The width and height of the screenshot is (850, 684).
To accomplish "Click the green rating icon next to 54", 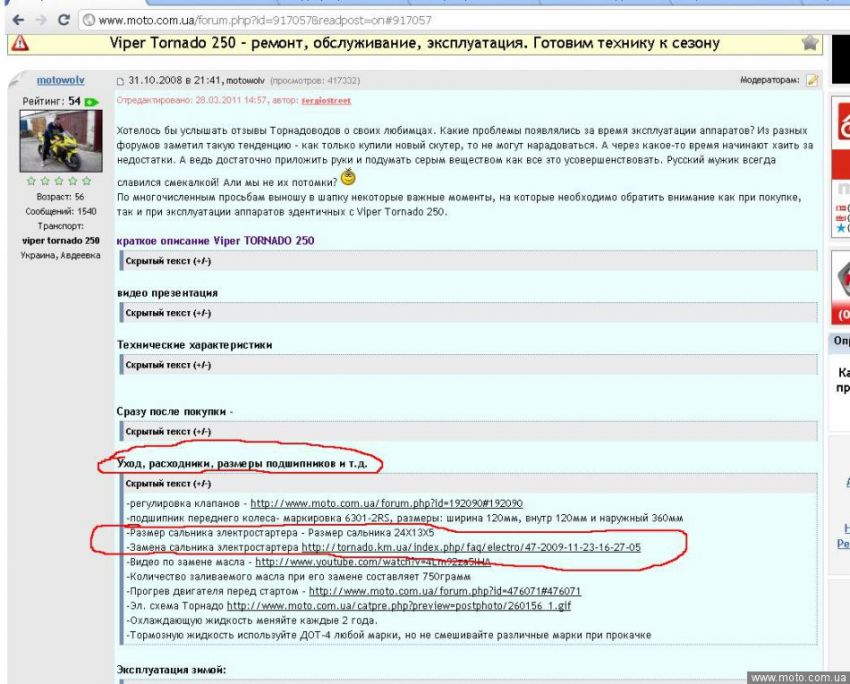I will (91, 102).
